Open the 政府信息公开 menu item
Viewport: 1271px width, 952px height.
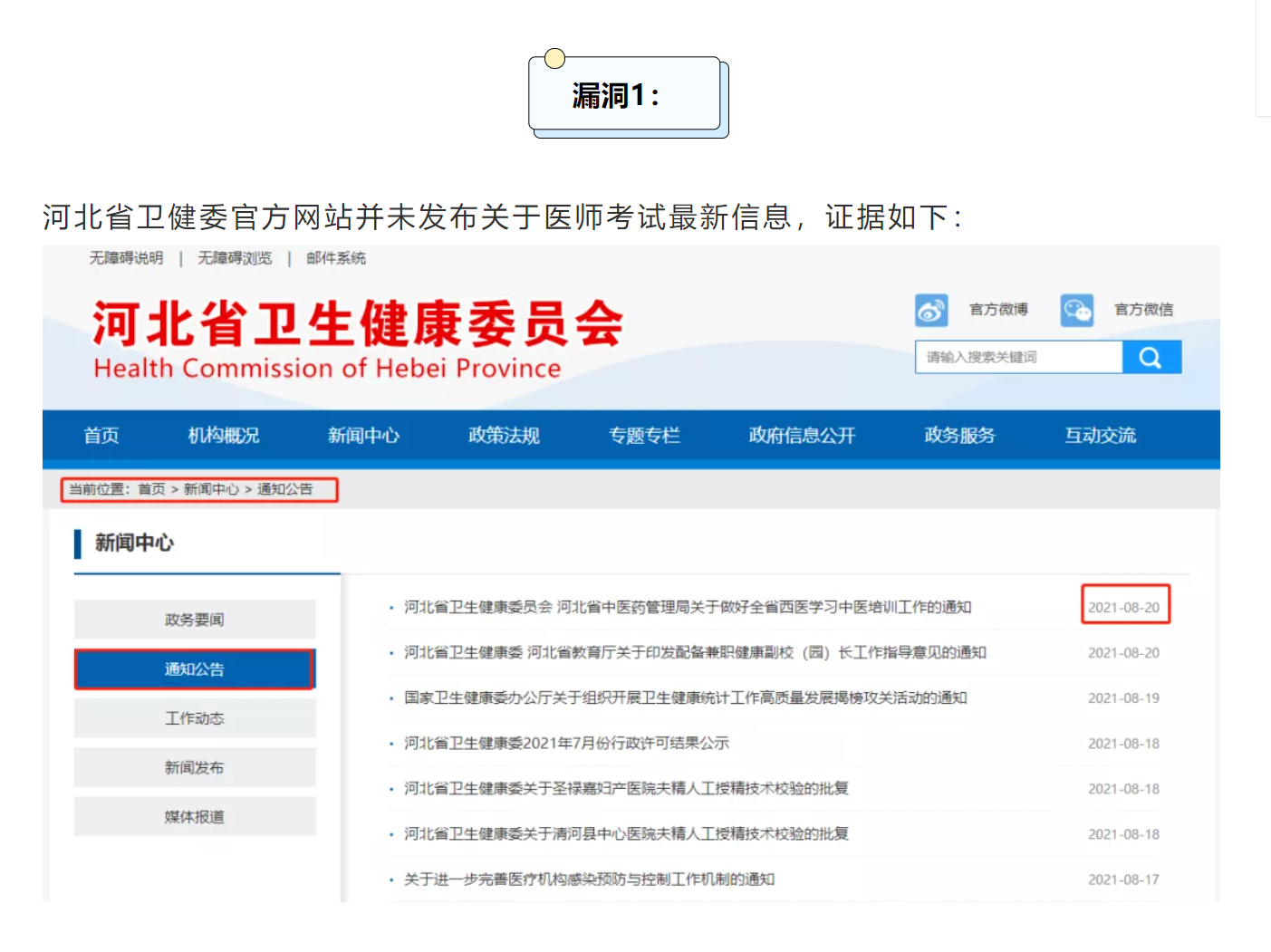802,436
